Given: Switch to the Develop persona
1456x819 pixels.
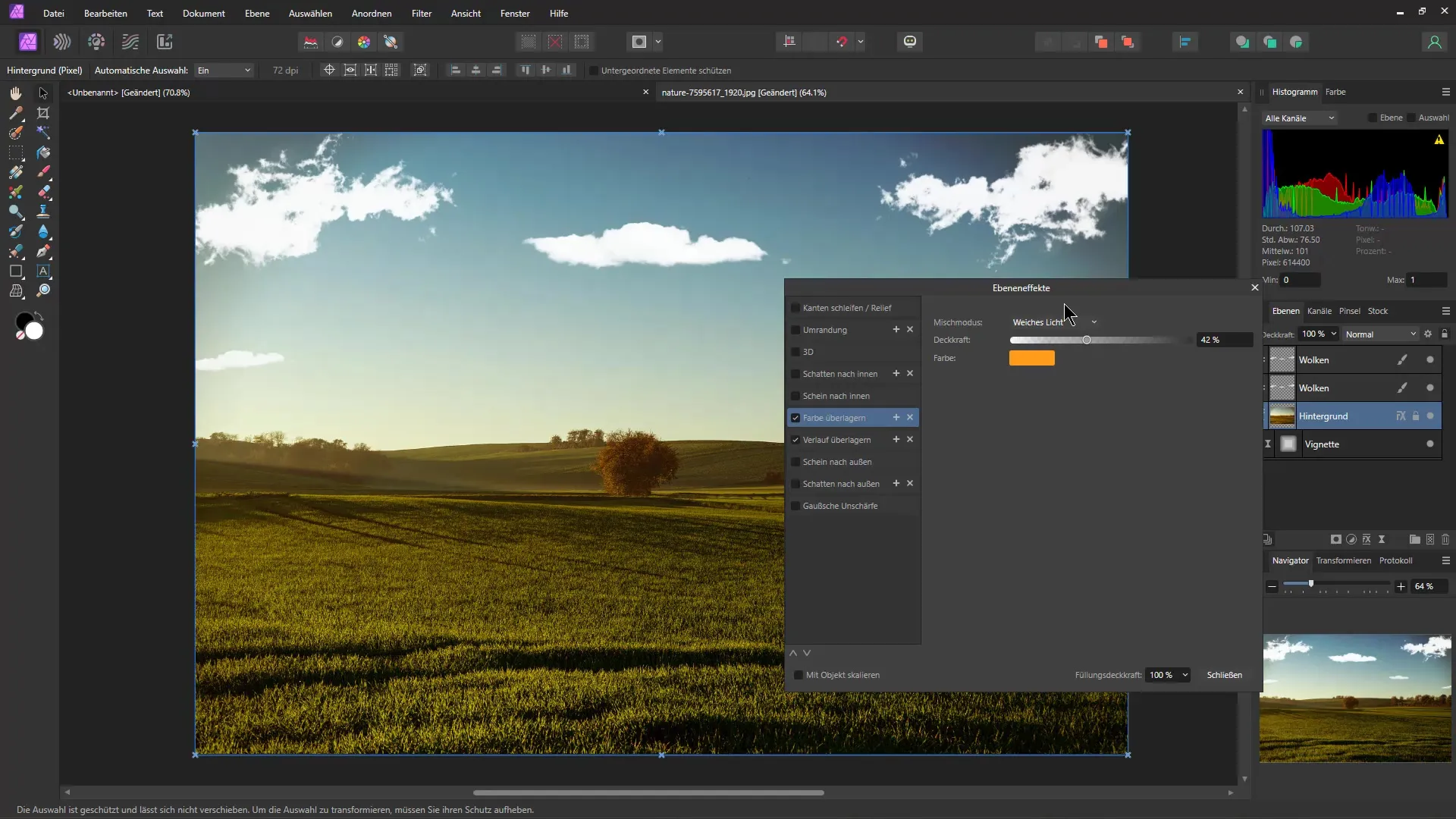Looking at the screenshot, I should pos(96,42).
